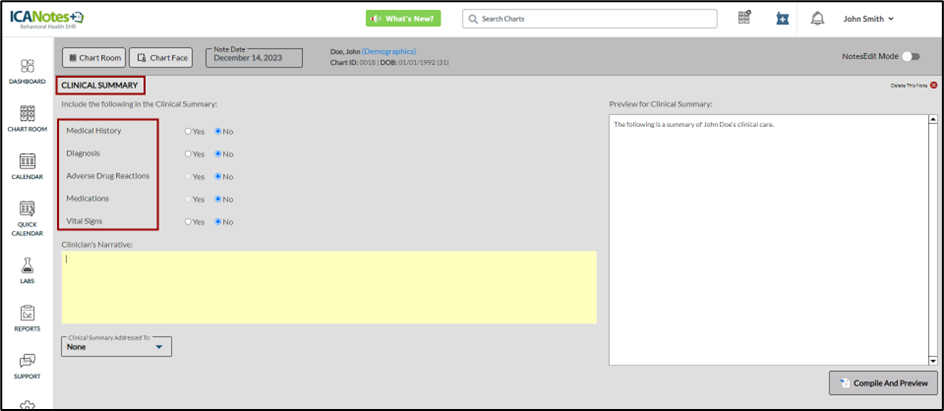Click the preview pane scroll down arrow
Image resolution: width=944 pixels, height=411 pixels.
click(933, 361)
